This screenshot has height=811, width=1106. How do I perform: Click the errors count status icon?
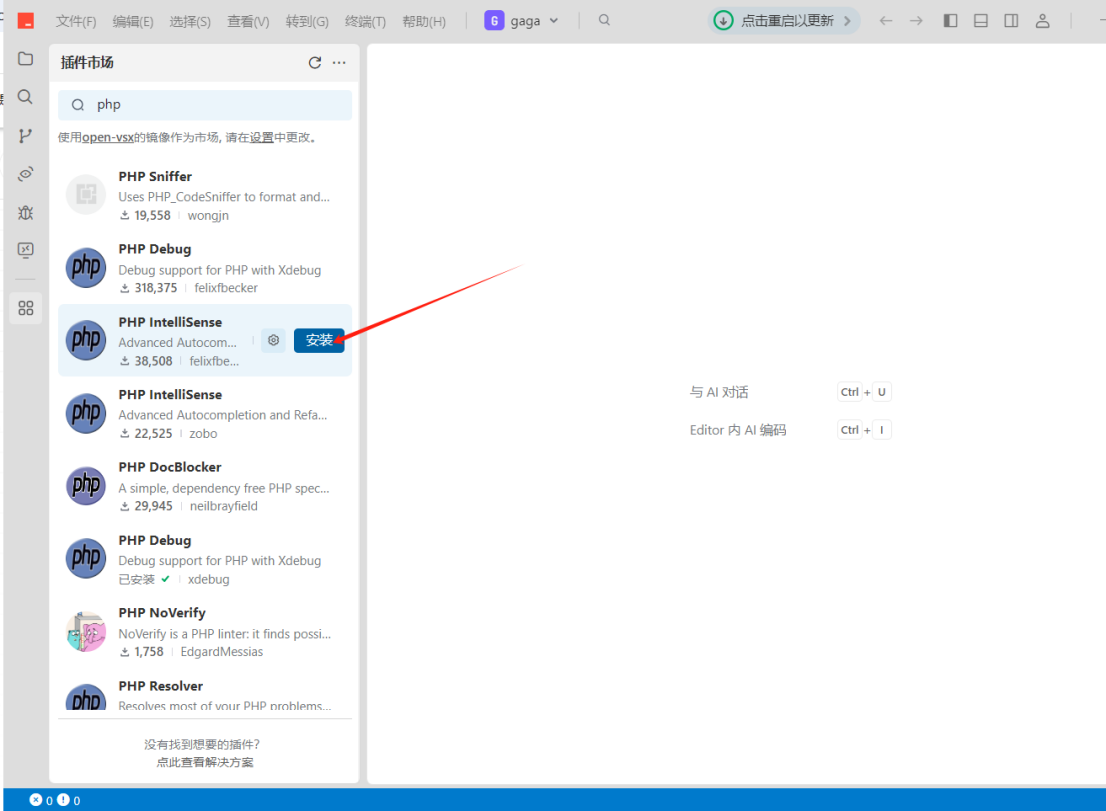[x=41, y=800]
